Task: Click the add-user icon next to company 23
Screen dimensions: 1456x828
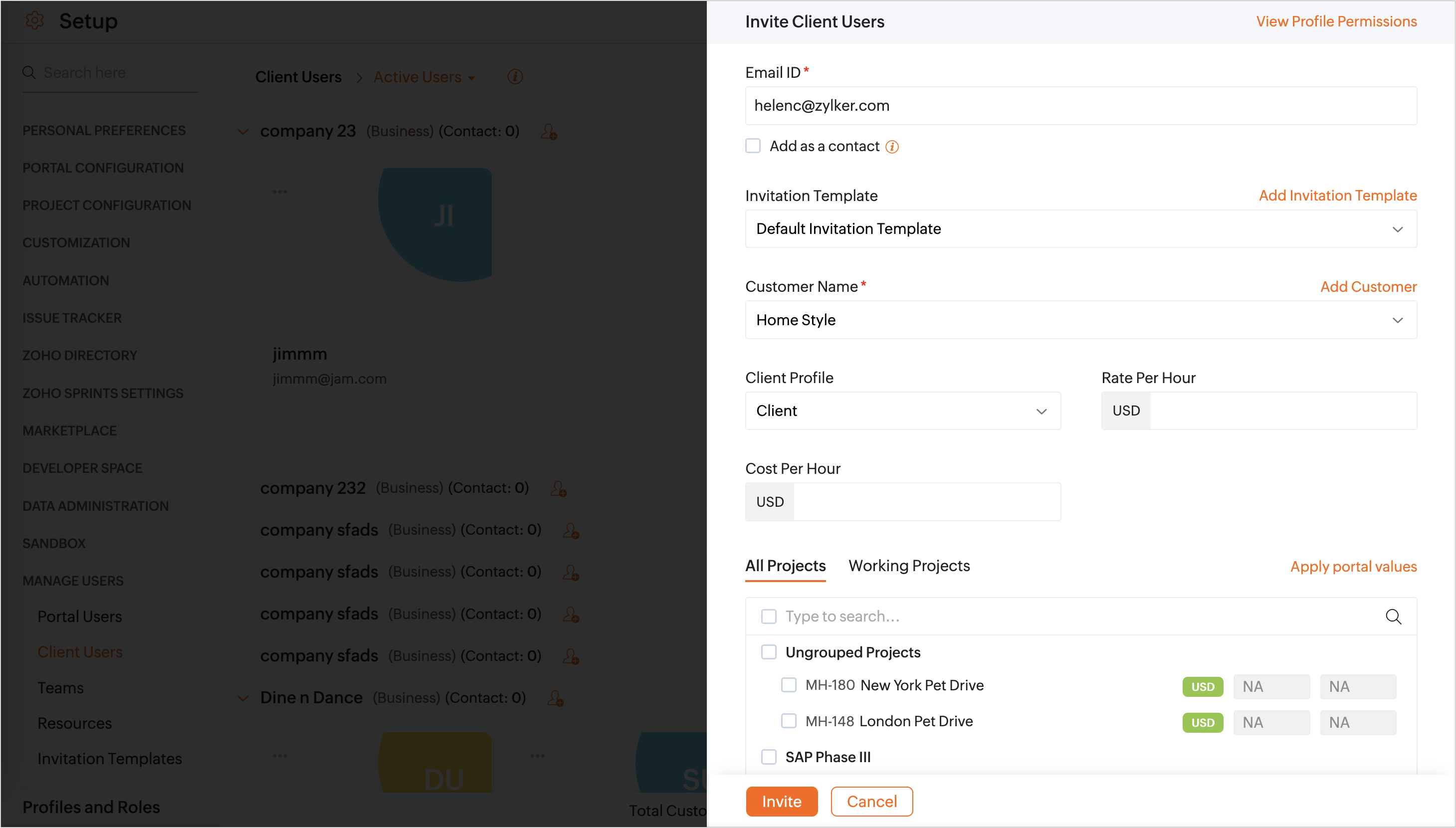Action: pyautogui.click(x=549, y=132)
